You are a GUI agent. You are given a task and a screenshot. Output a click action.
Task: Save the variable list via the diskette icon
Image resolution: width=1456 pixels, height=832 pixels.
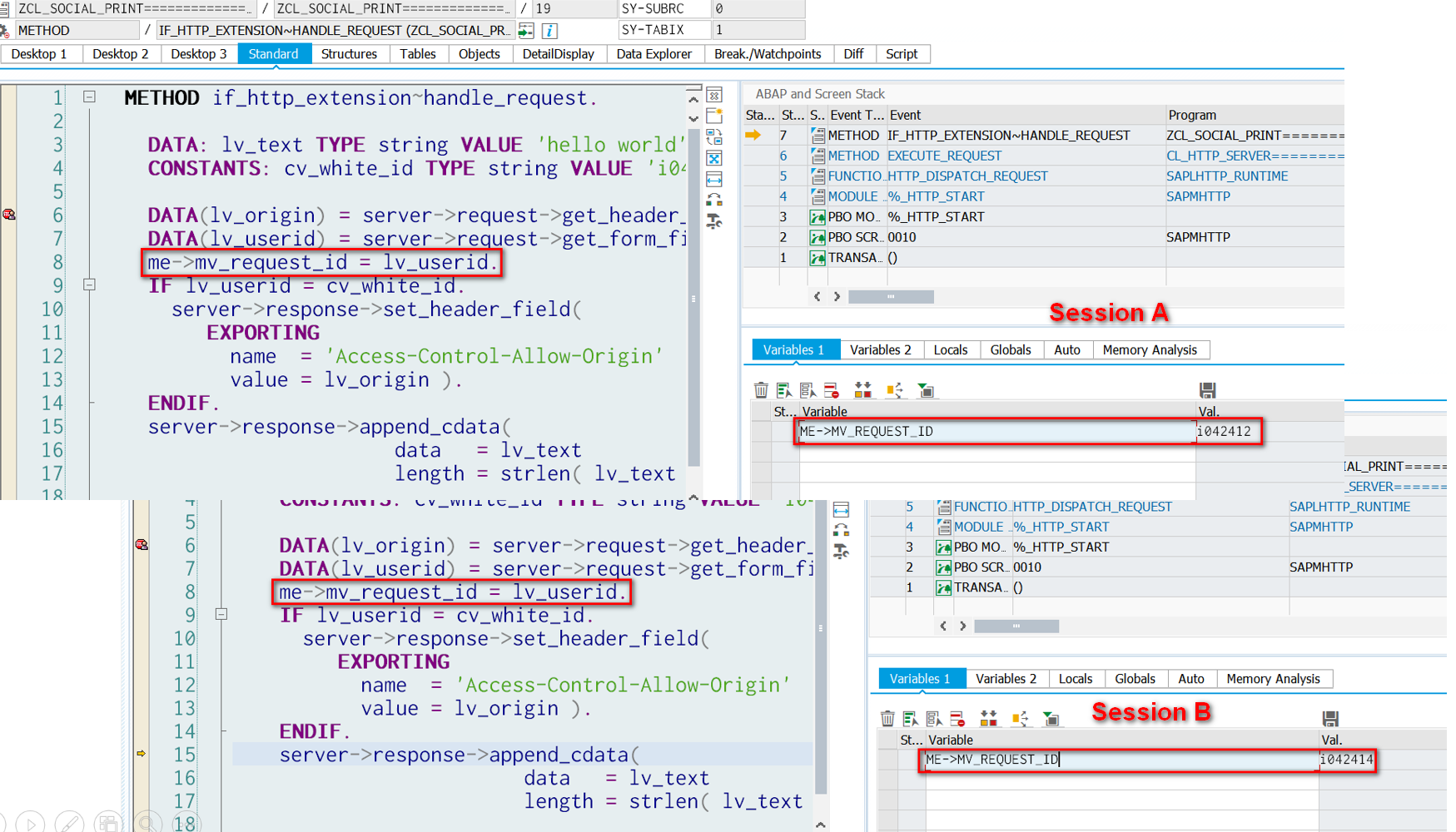pyautogui.click(x=1208, y=389)
